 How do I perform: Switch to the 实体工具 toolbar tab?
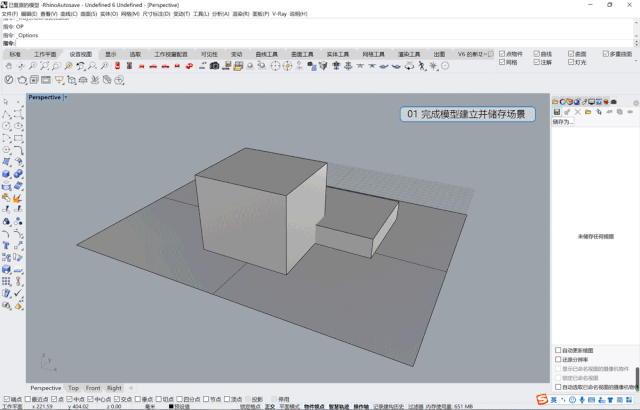(x=338, y=54)
